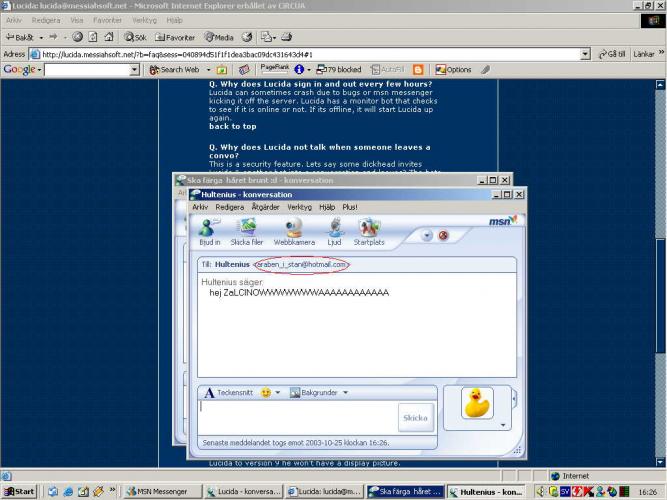Image resolution: width=667 pixels, height=500 pixels.
Task: Open the address bar URL dropdown
Action: tap(585, 54)
